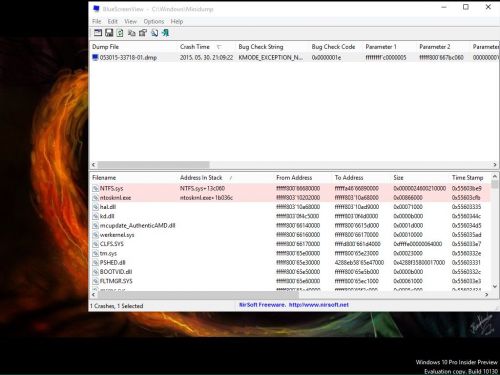Click the file icon beside tm.sys

pos(96,253)
